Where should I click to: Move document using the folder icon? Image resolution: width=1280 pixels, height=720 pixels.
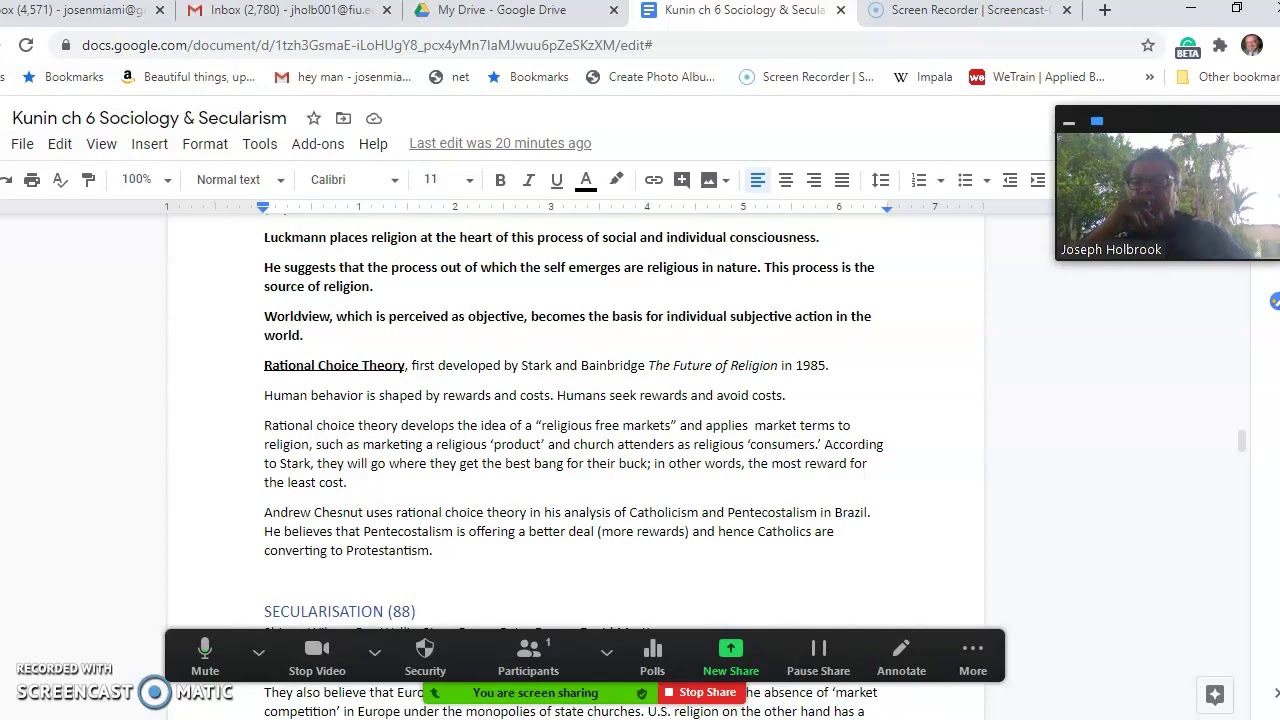[x=343, y=118]
